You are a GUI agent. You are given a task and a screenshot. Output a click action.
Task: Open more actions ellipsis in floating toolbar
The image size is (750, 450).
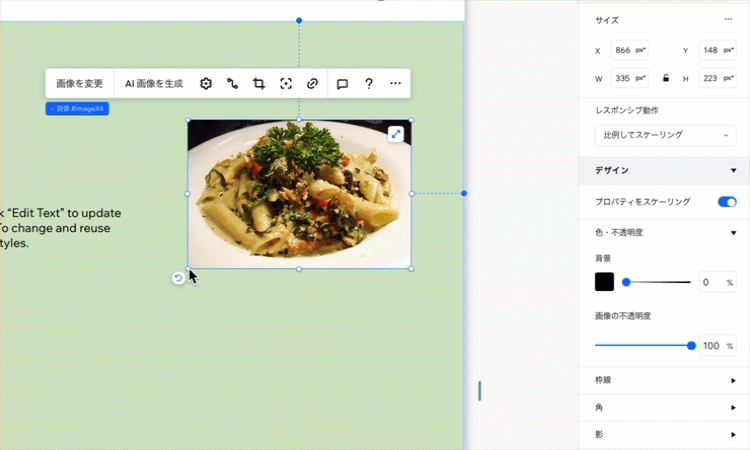click(x=396, y=84)
